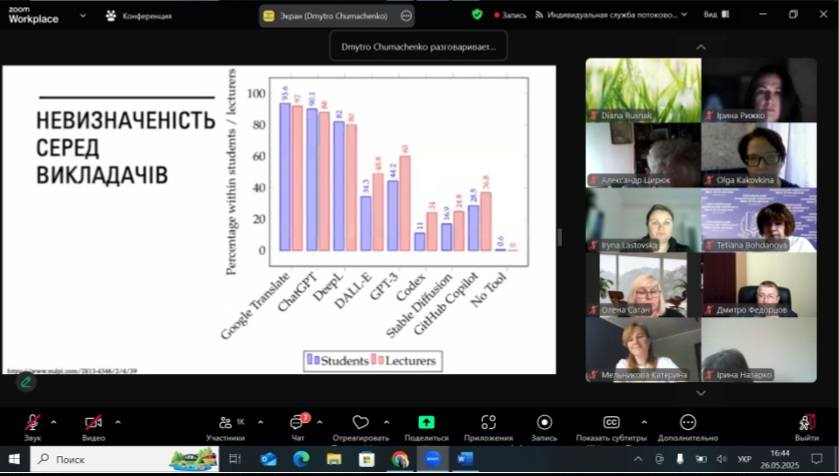Toggle Показать субтитры captions

(x=611, y=423)
